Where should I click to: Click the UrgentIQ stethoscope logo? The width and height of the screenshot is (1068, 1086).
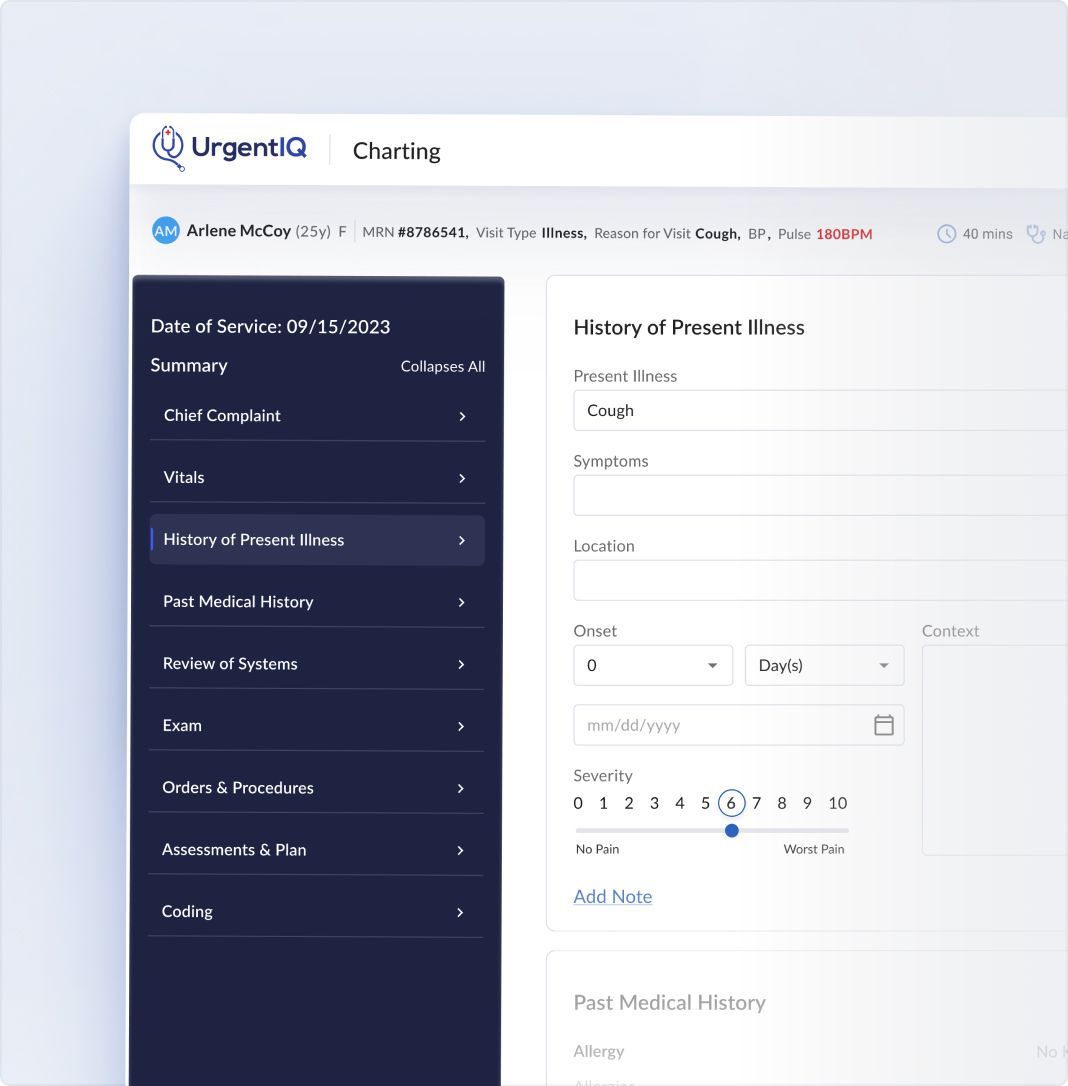tap(168, 147)
